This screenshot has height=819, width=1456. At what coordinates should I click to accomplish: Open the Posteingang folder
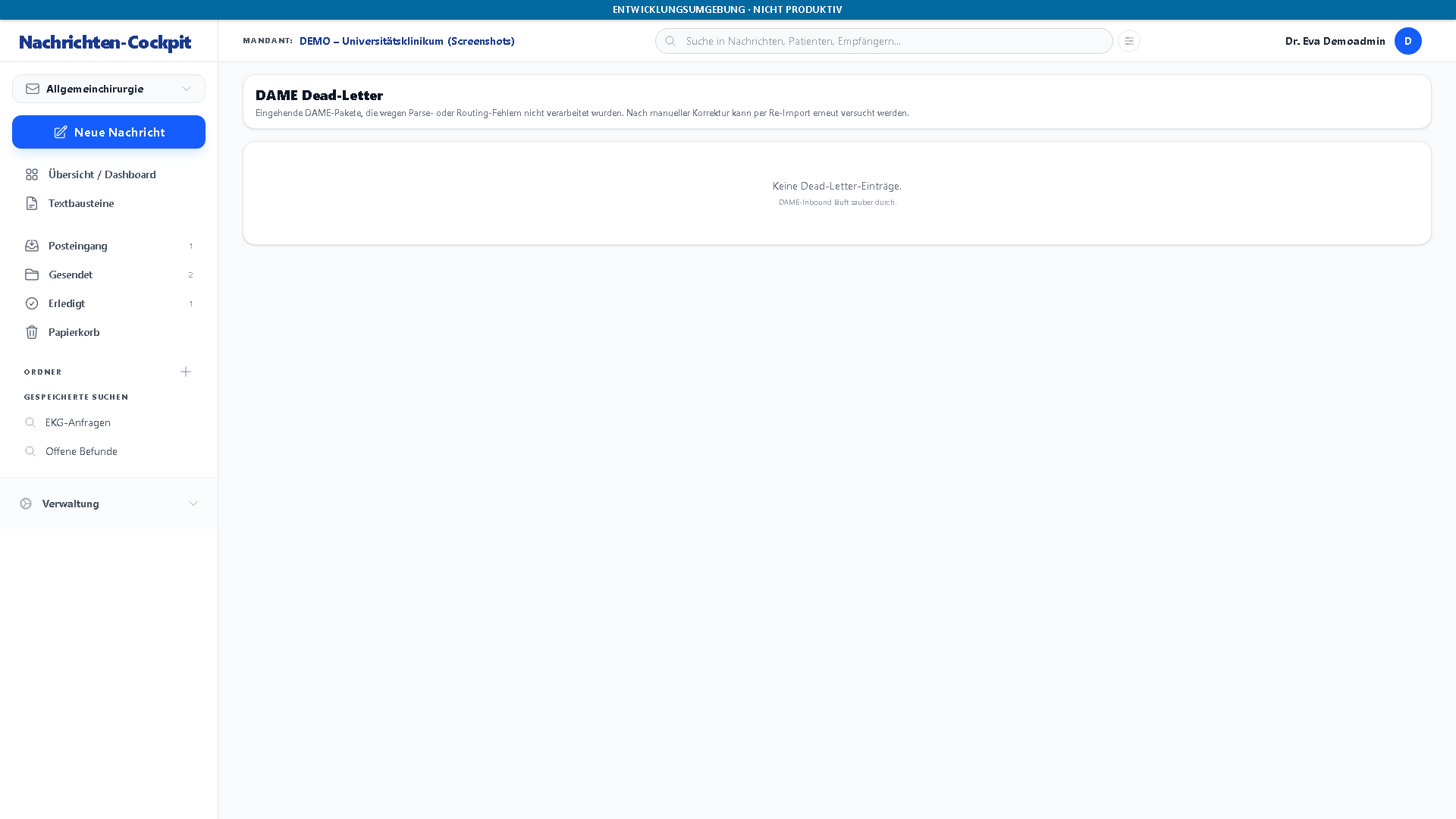(x=108, y=246)
